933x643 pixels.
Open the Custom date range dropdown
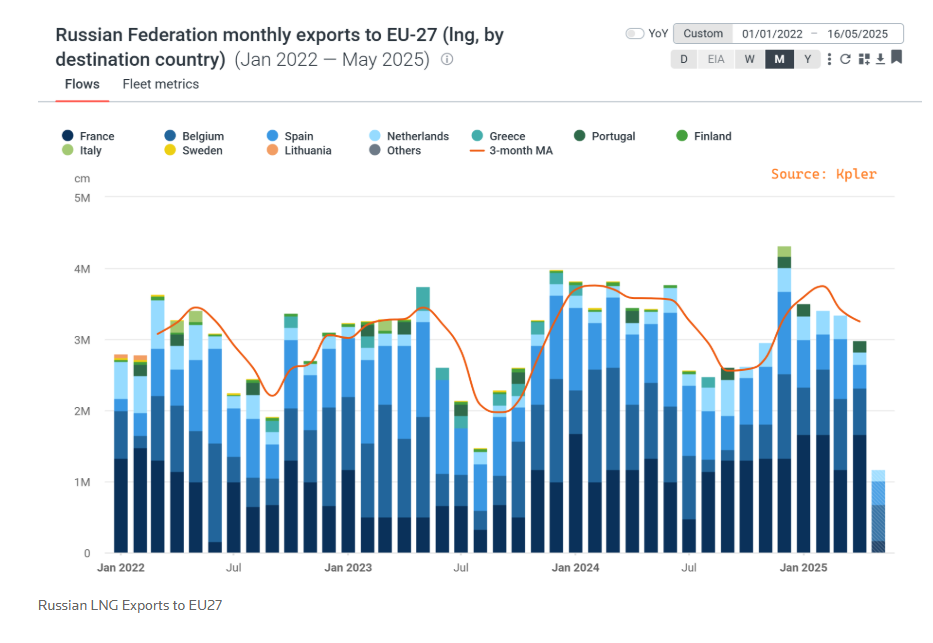703,33
